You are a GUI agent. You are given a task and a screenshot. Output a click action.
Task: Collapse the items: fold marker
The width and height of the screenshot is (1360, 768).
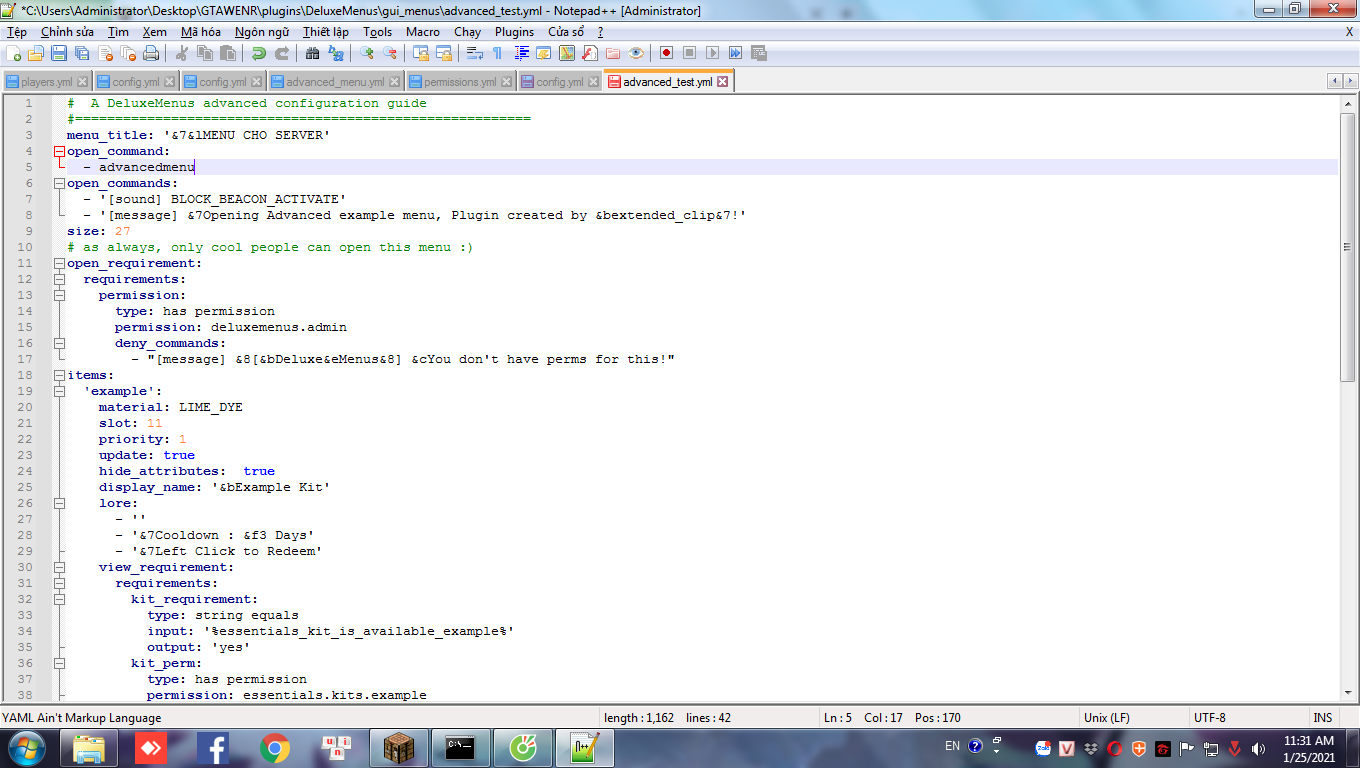click(x=59, y=375)
